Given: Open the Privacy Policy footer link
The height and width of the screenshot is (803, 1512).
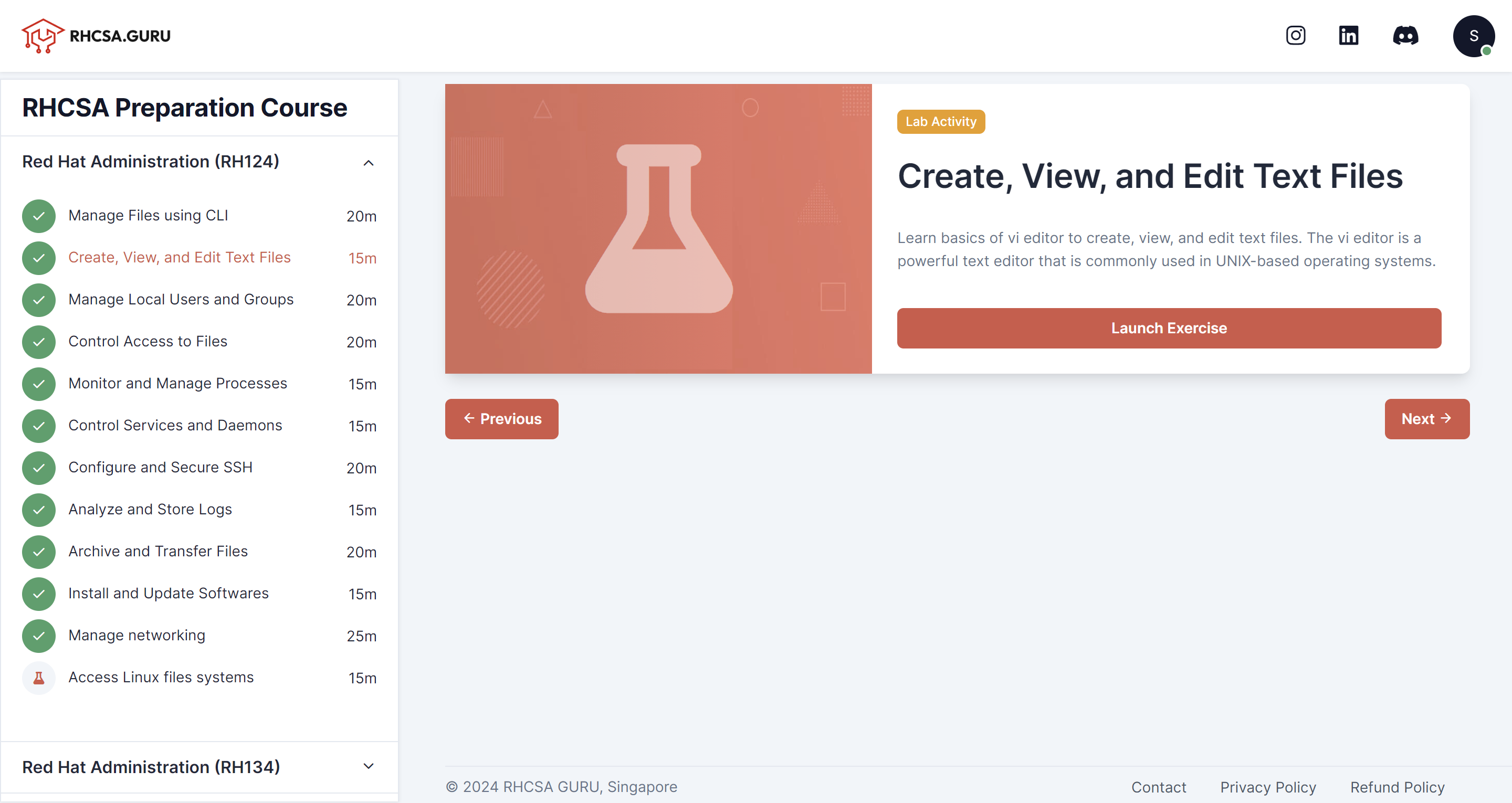Looking at the screenshot, I should click(1268, 787).
